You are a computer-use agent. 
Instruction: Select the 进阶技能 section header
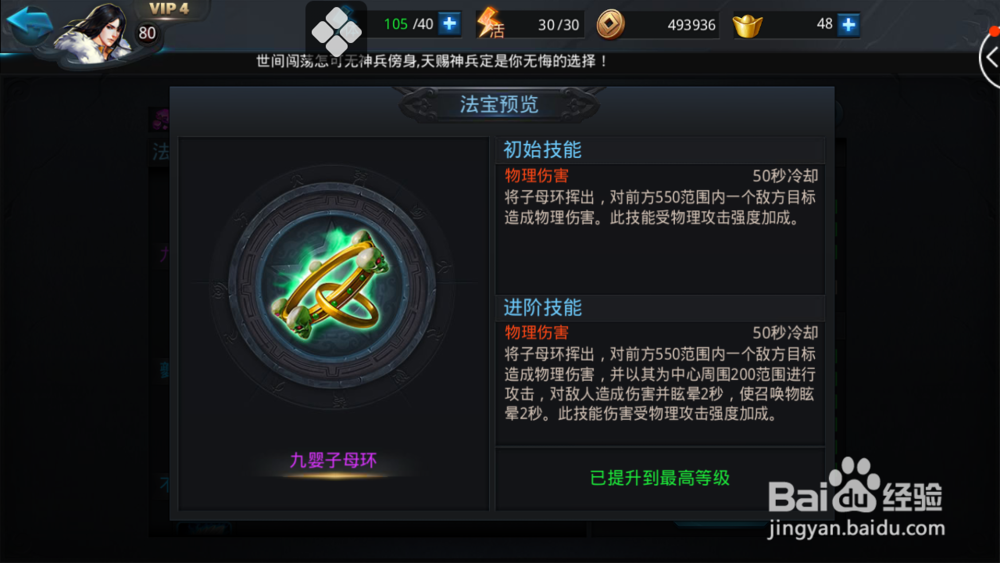coord(543,307)
